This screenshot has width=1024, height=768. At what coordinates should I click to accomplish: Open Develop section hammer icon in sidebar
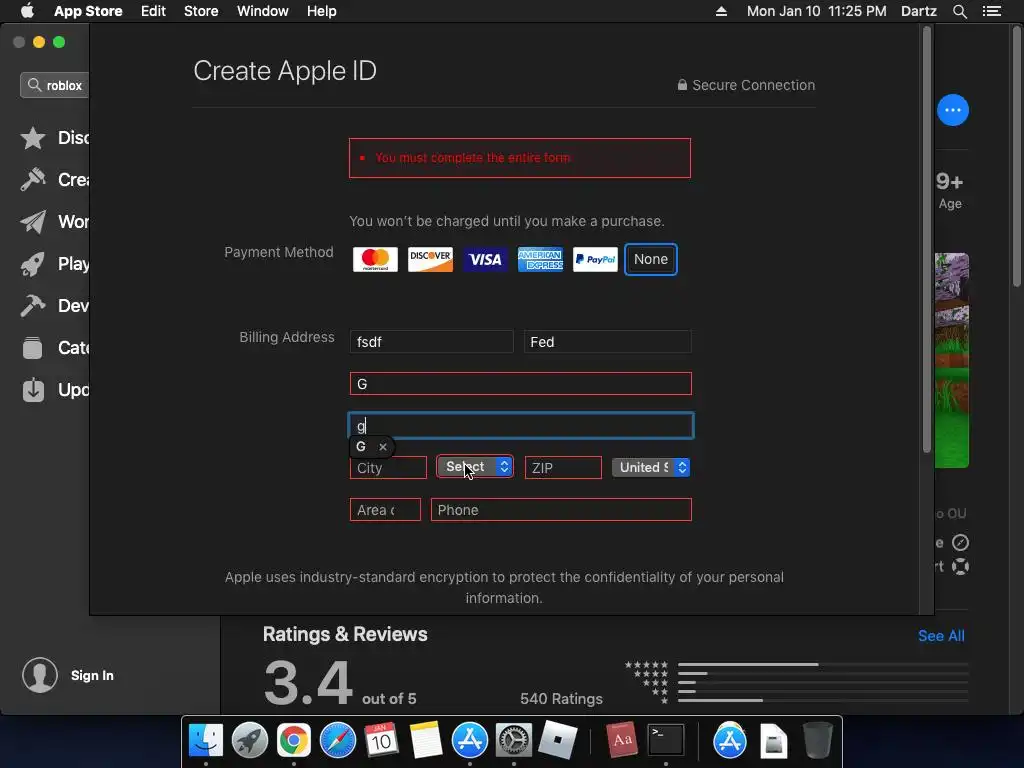coord(33,306)
